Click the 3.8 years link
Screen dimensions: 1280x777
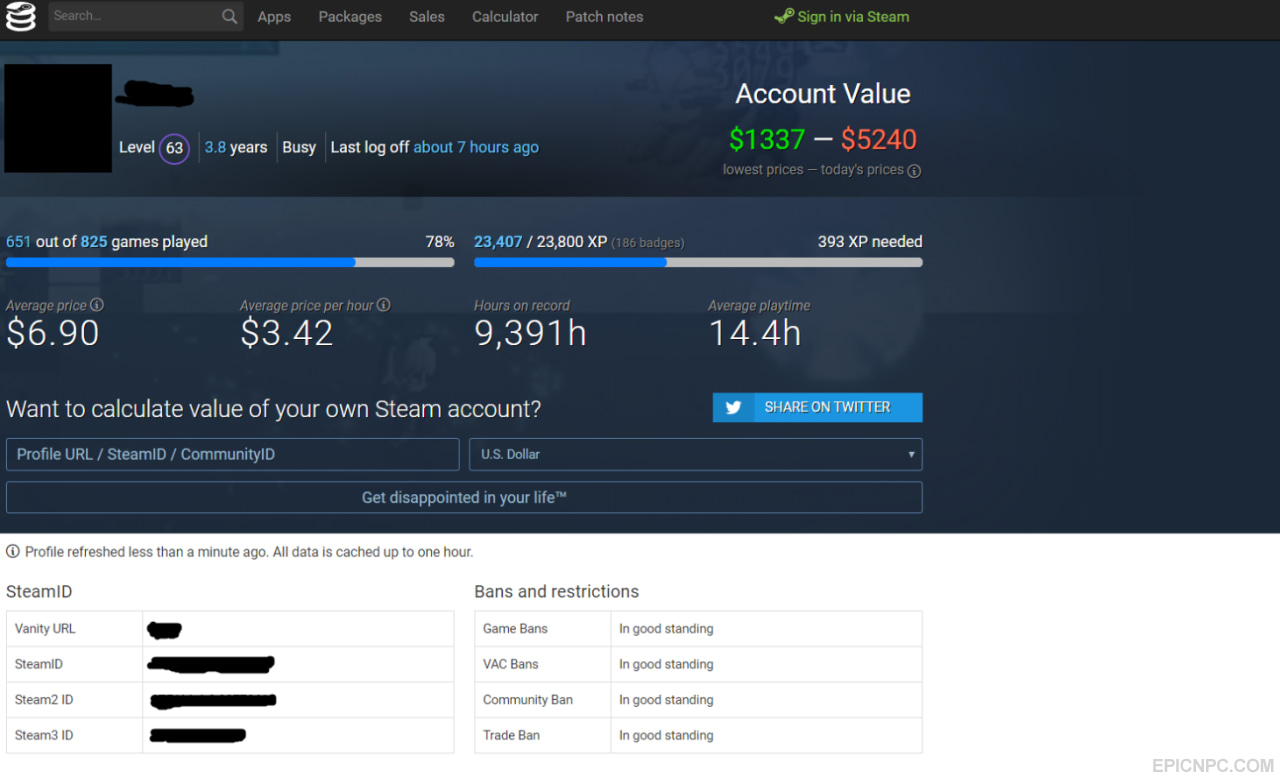tap(215, 147)
